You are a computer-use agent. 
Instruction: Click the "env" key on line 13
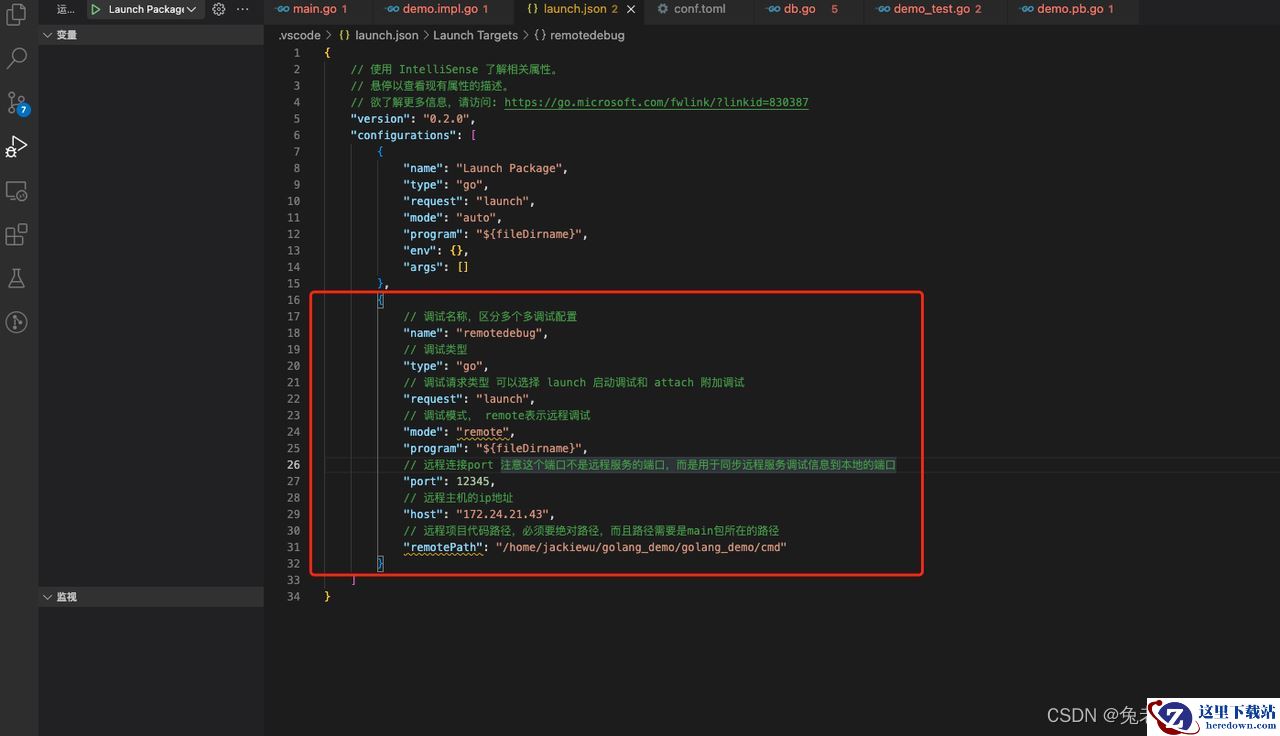[x=420, y=250]
